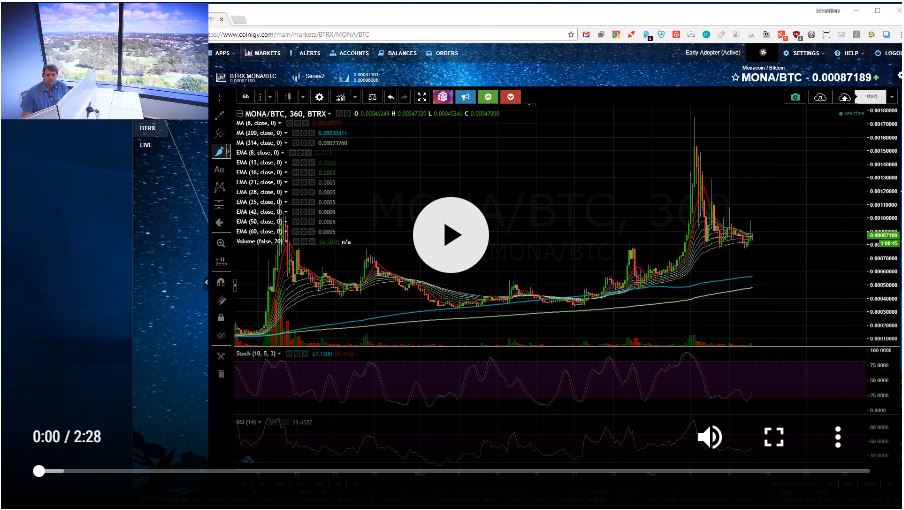Save the chart layout with the cloud-upload icon
The width and height of the screenshot is (904, 510).
(844, 97)
